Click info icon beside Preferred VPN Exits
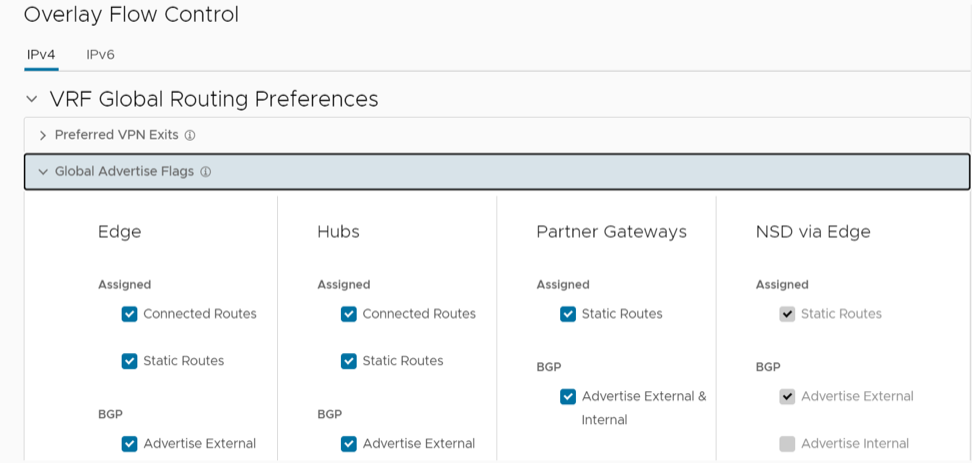This screenshot has height=463, width=972. (x=190, y=135)
